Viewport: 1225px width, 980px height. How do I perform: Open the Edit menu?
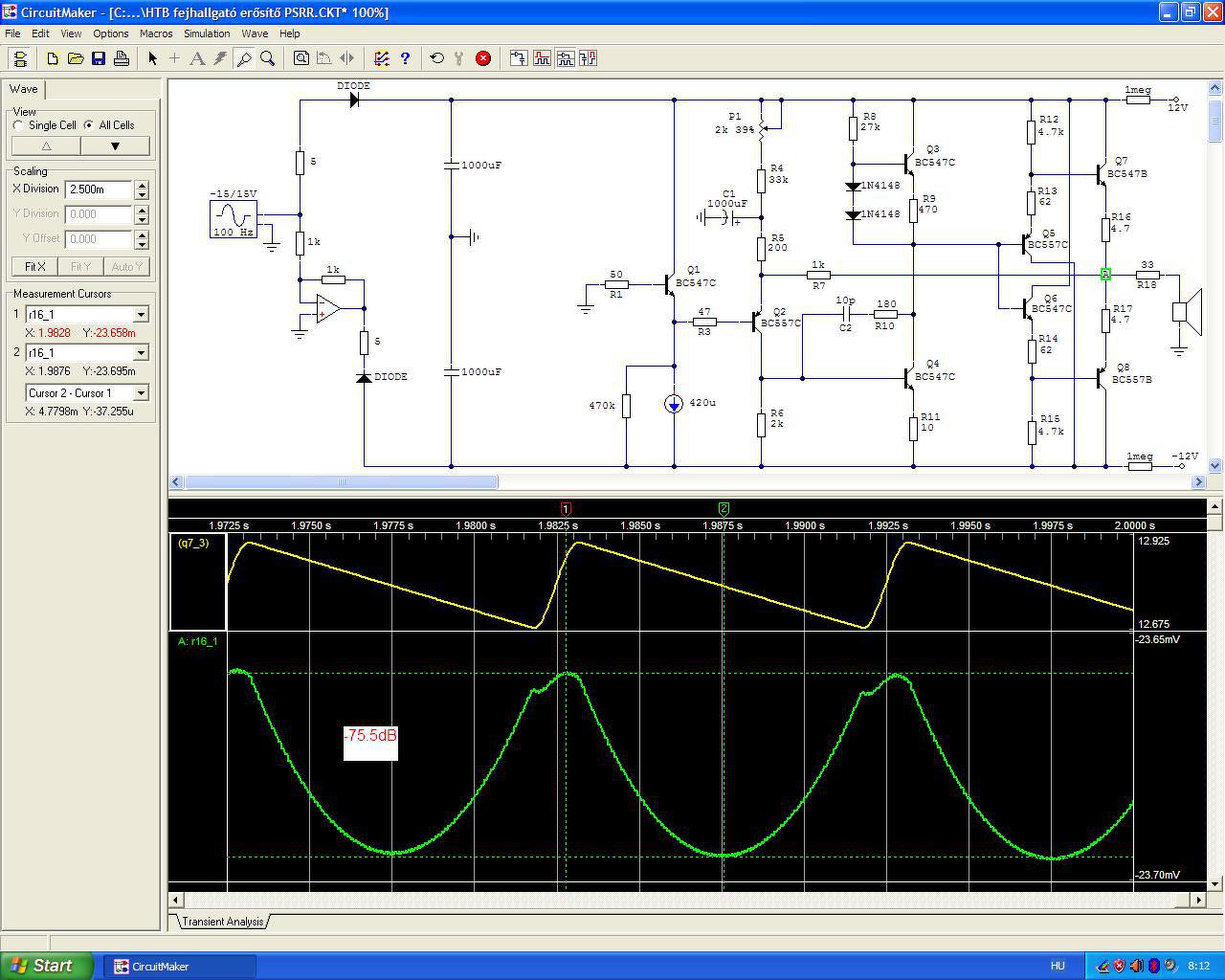point(40,33)
